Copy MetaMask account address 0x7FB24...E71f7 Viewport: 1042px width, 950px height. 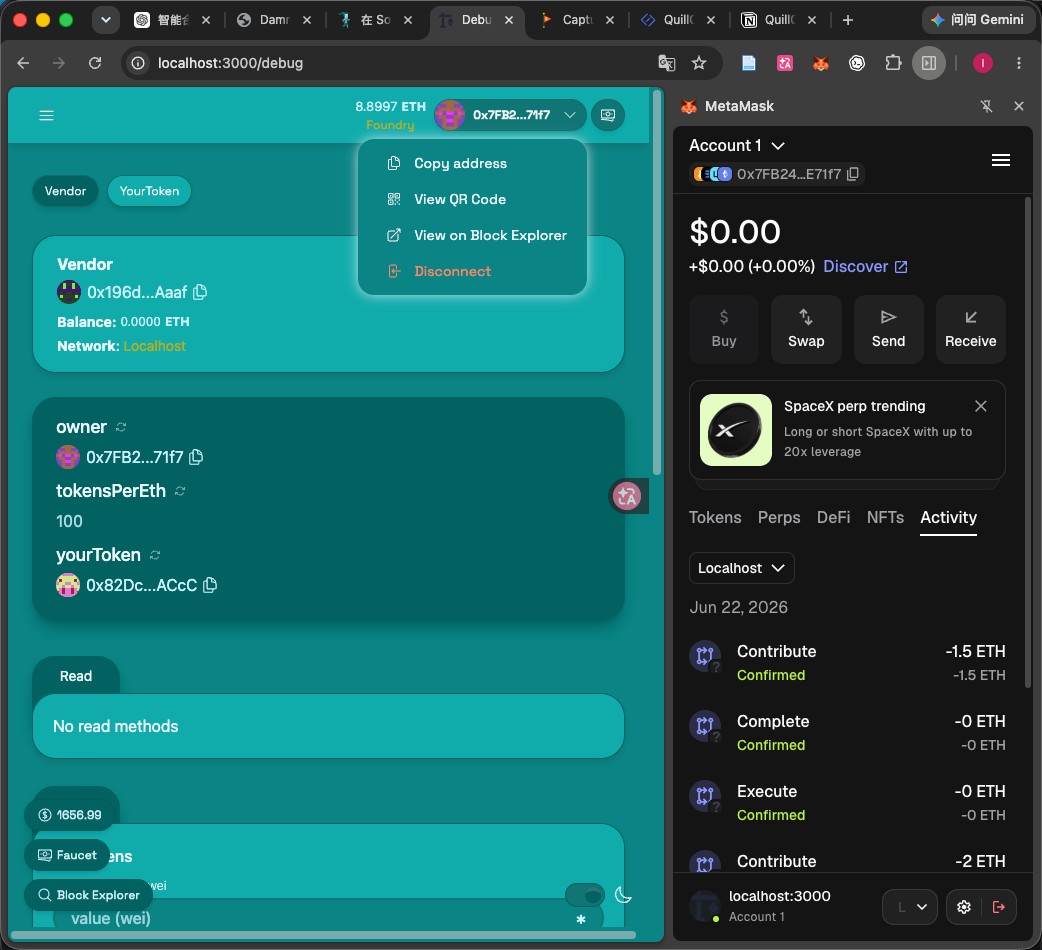point(853,173)
